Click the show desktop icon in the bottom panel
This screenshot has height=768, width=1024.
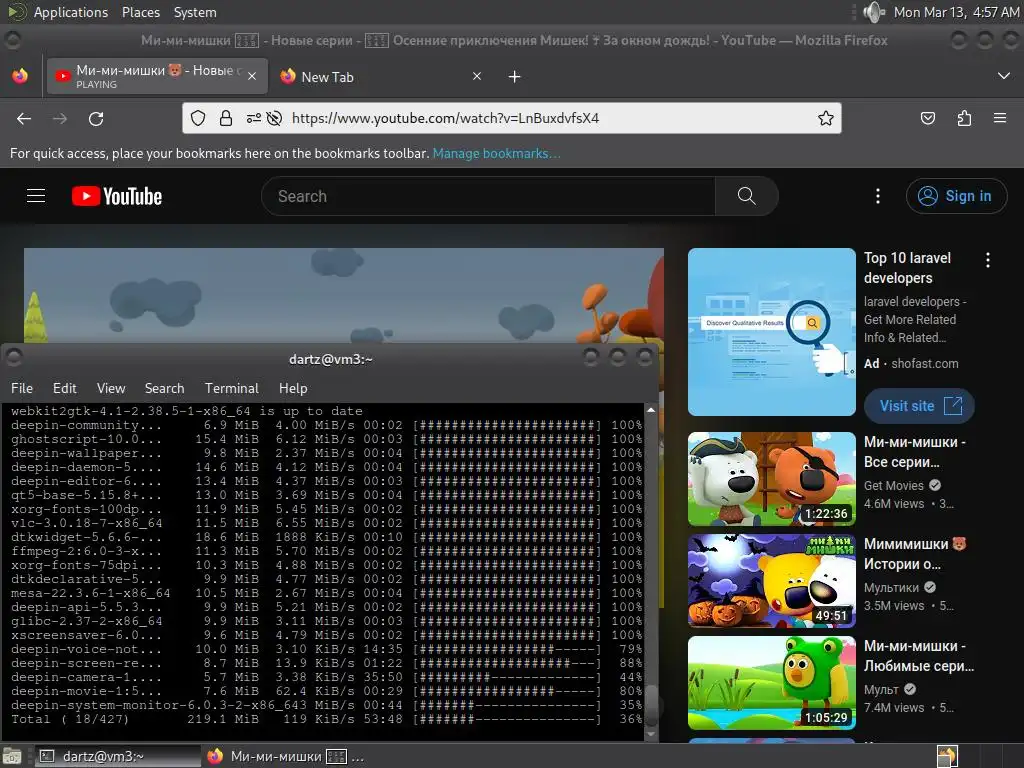point(12,756)
